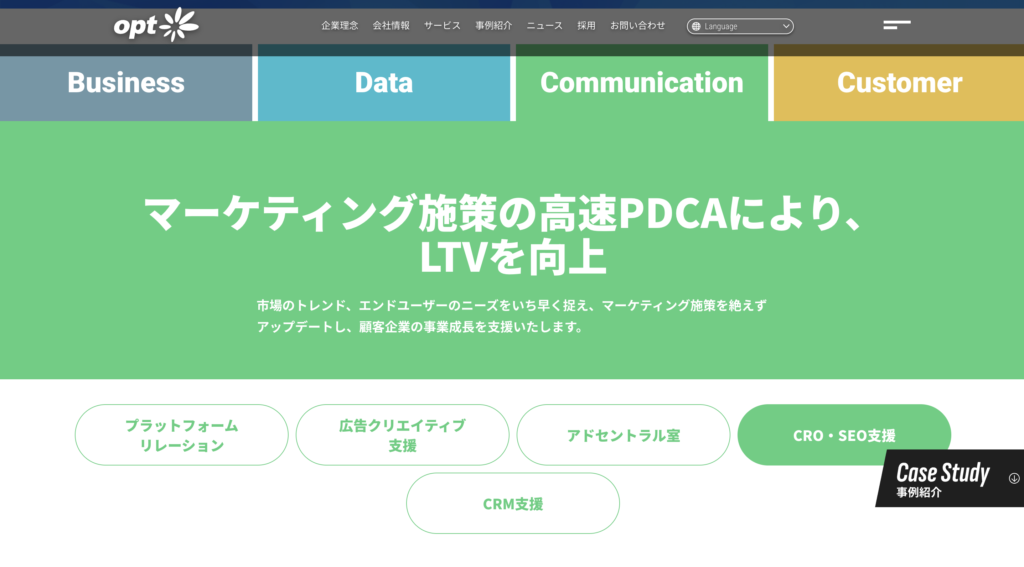Screen dimensions: 1024x567
Task: Expand the Language dropdown chevron
Action: pyautogui.click(x=785, y=26)
